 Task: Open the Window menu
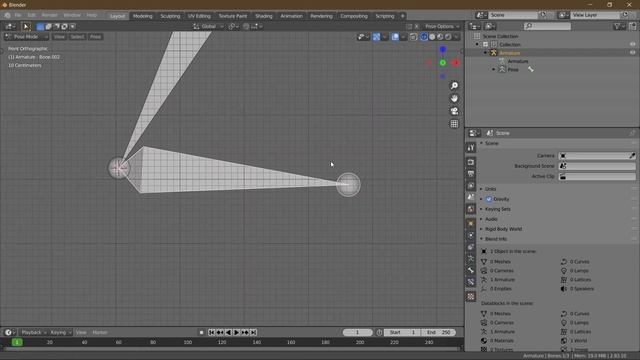(72, 15)
